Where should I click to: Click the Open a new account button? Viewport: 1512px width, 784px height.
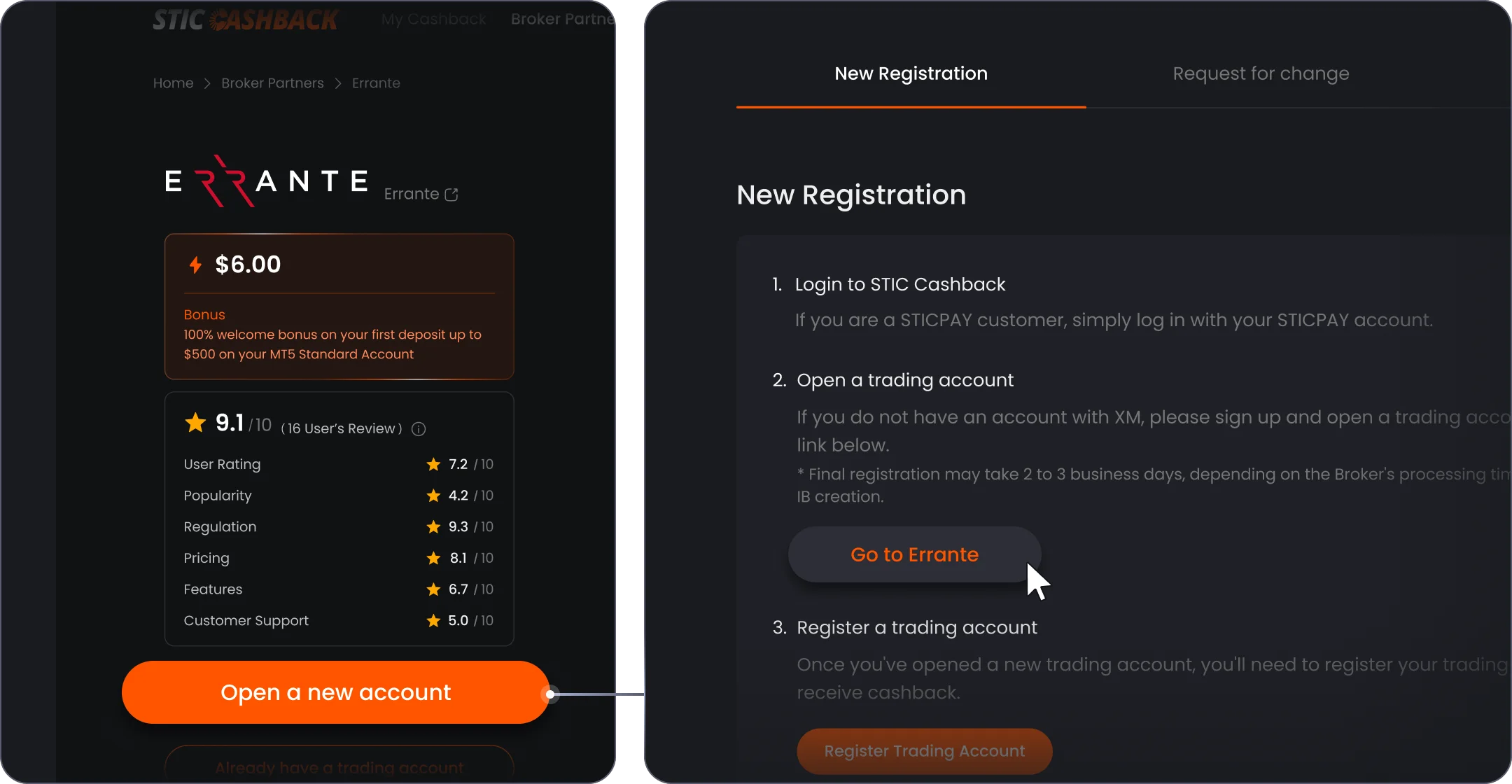point(335,692)
